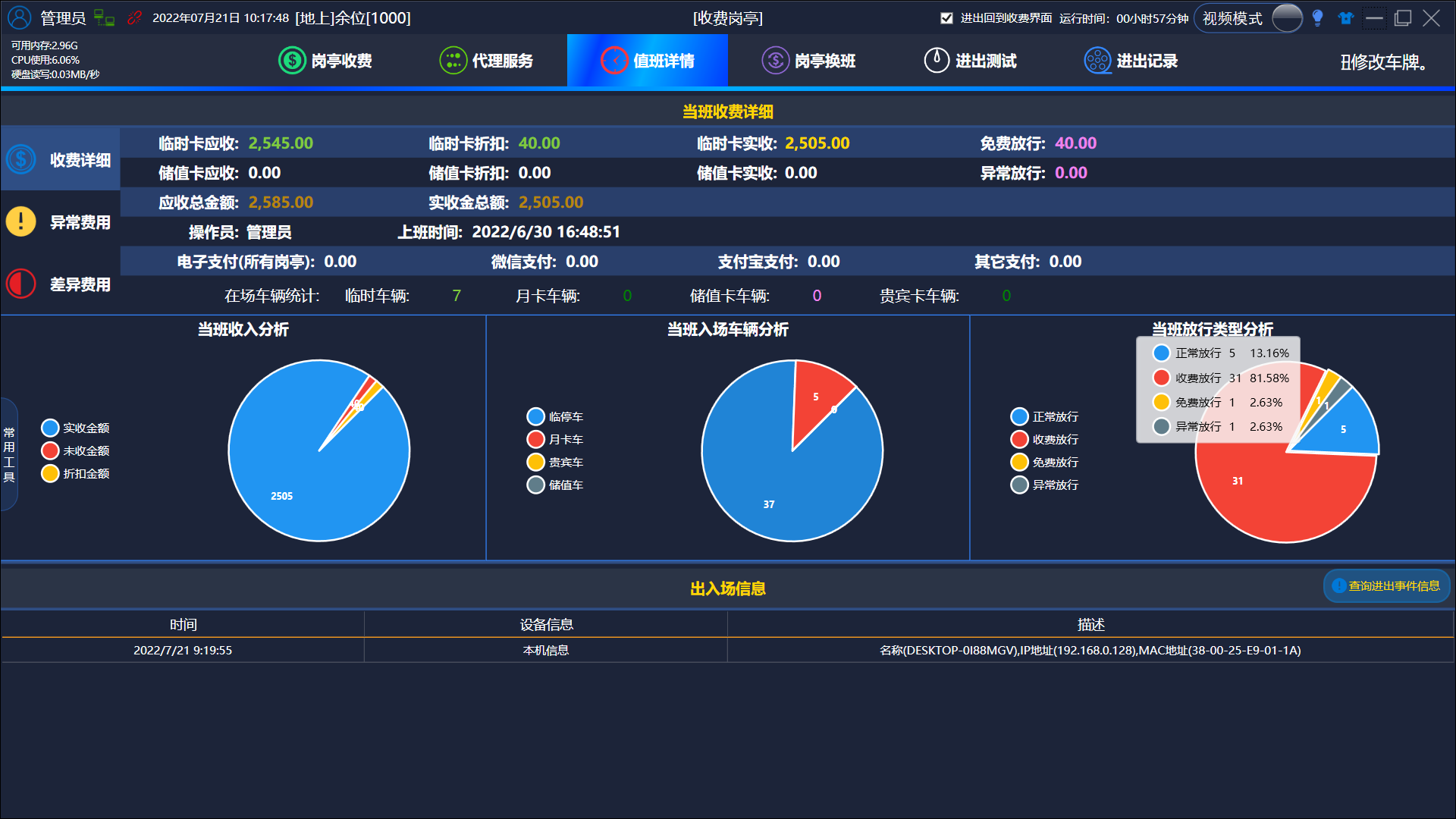Open the 进出测试 entry test icon
The image size is (1456, 819).
(937, 61)
